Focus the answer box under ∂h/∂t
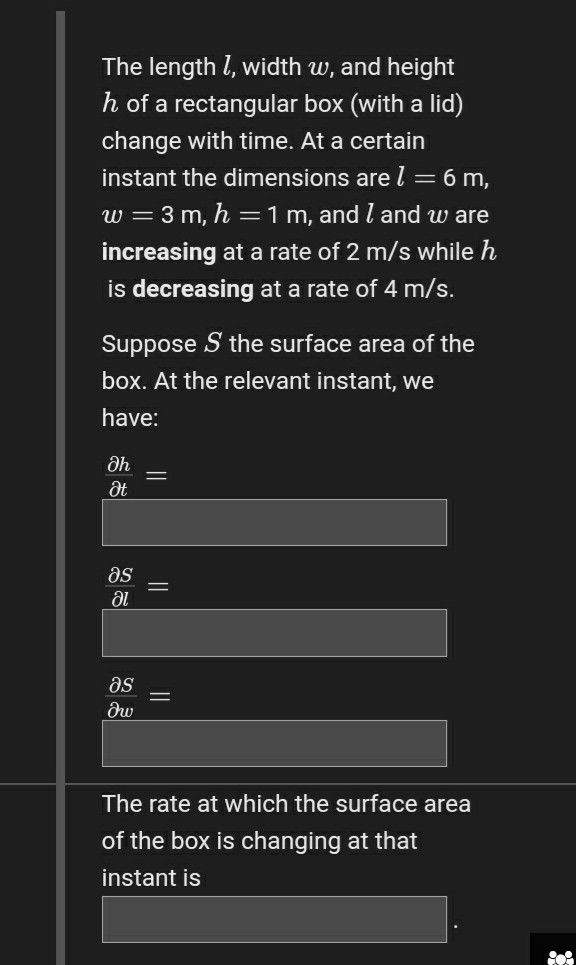The height and width of the screenshot is (965, 576). click(x=274, y=523)
